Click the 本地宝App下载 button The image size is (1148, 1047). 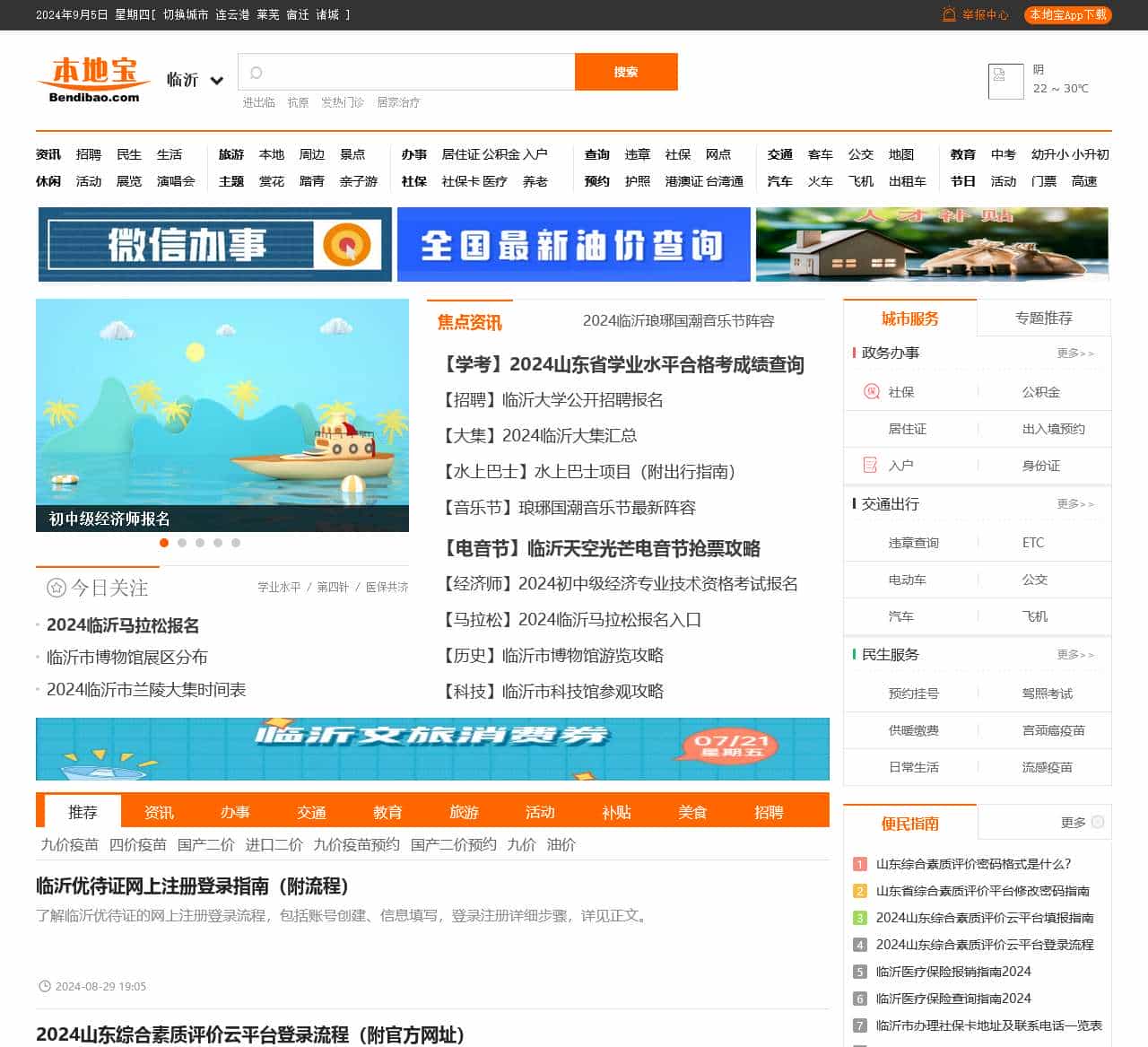[1067, 14]
